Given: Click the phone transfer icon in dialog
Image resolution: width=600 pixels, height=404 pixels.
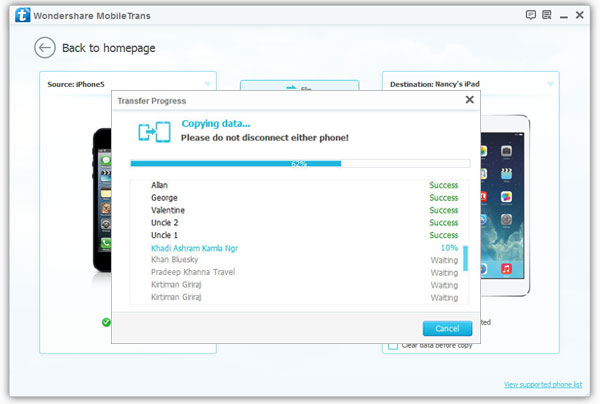Looking at the screenshot, I should click(x=154, y=132).
